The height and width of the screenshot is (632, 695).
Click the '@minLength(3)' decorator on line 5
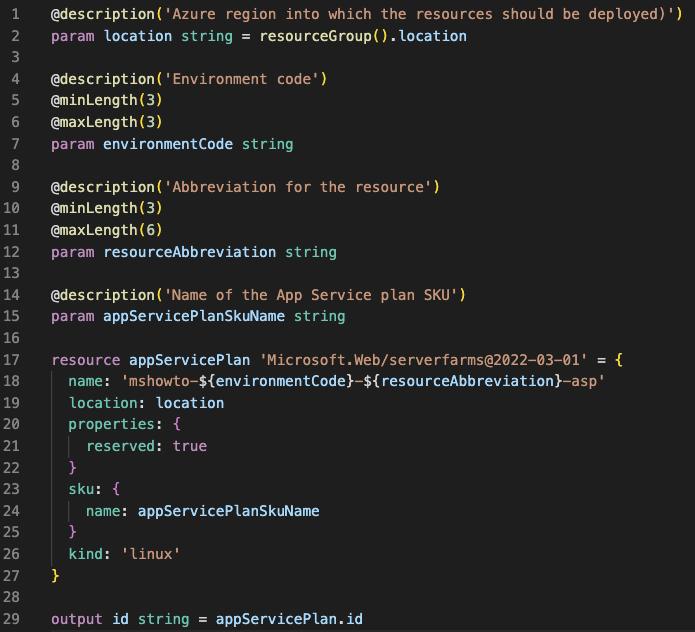[107, 101]
